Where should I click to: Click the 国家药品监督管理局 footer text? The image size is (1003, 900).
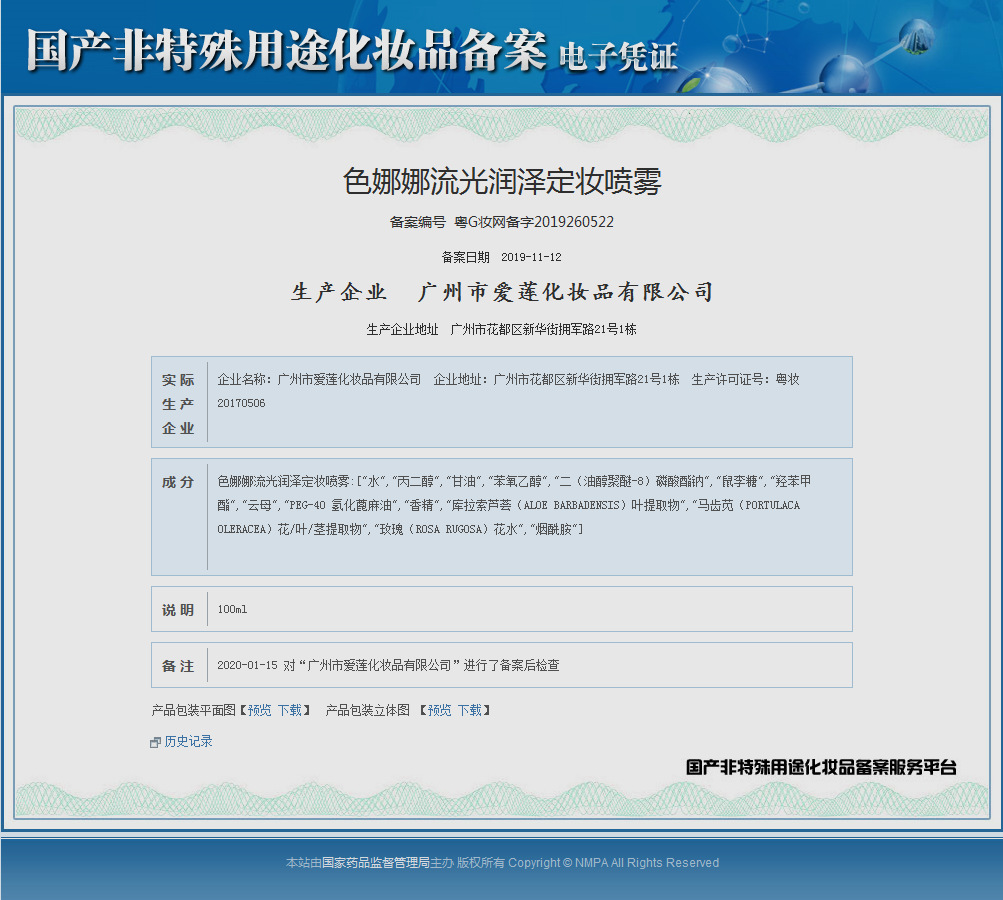coord(375,863)
